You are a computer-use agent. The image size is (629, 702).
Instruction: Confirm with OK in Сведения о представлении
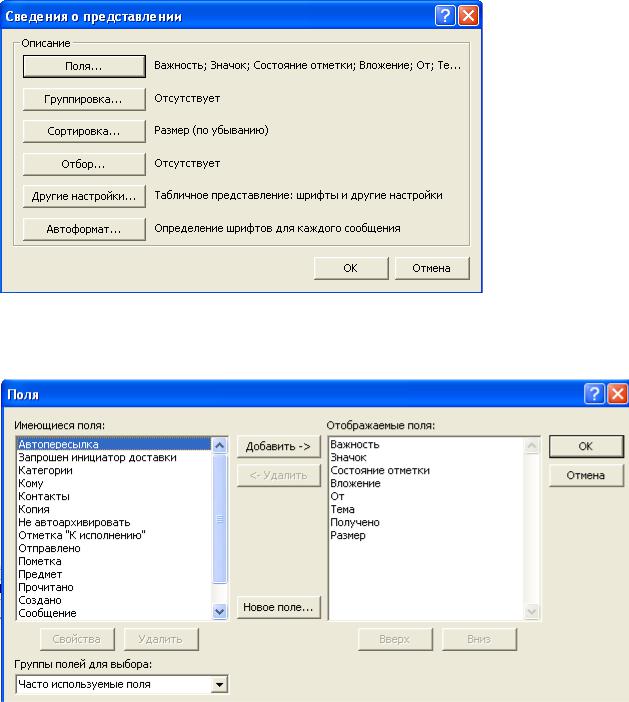point(351,268)
